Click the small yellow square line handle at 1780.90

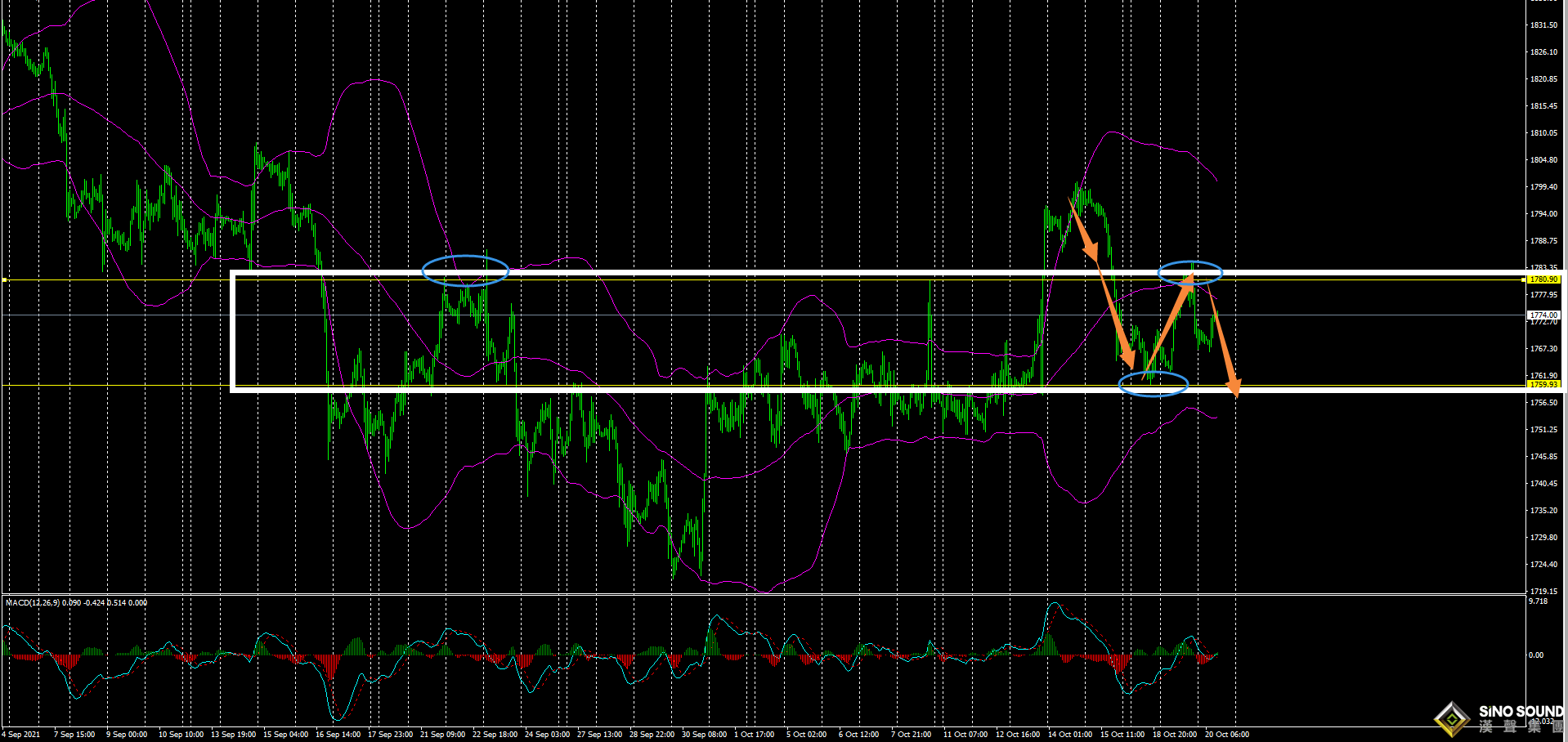[4, 279]
